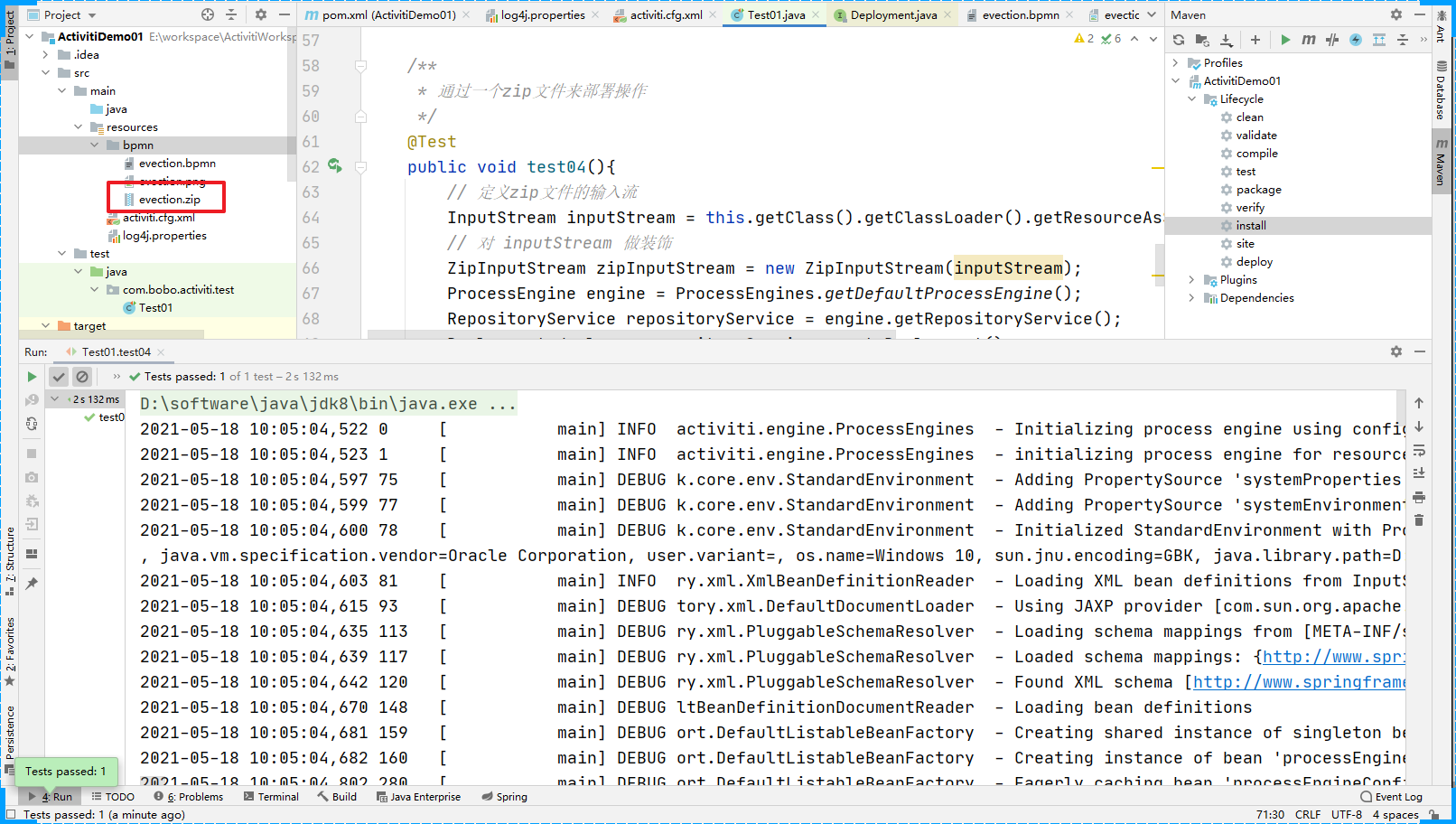This screenshot has height=824, width=1456.
Task: Switch to Deployment.java tab
Action: [892, 14]
